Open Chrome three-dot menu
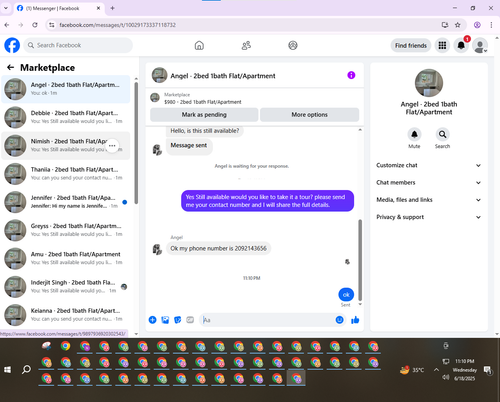Image resolution: width=500 pixels, height=402 pixels. (x=491, y=25)
